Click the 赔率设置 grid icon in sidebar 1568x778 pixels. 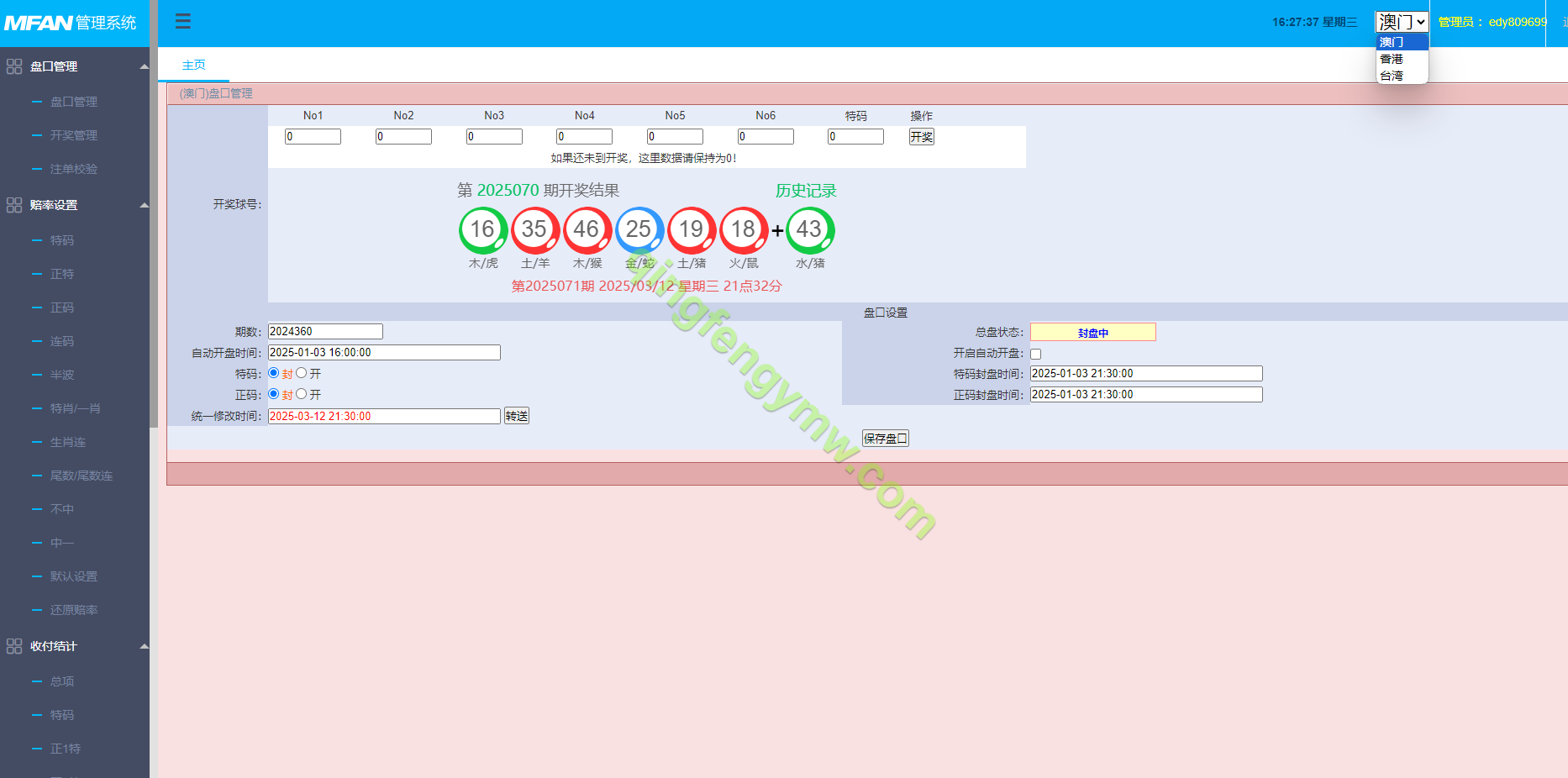tap(14, 205)
